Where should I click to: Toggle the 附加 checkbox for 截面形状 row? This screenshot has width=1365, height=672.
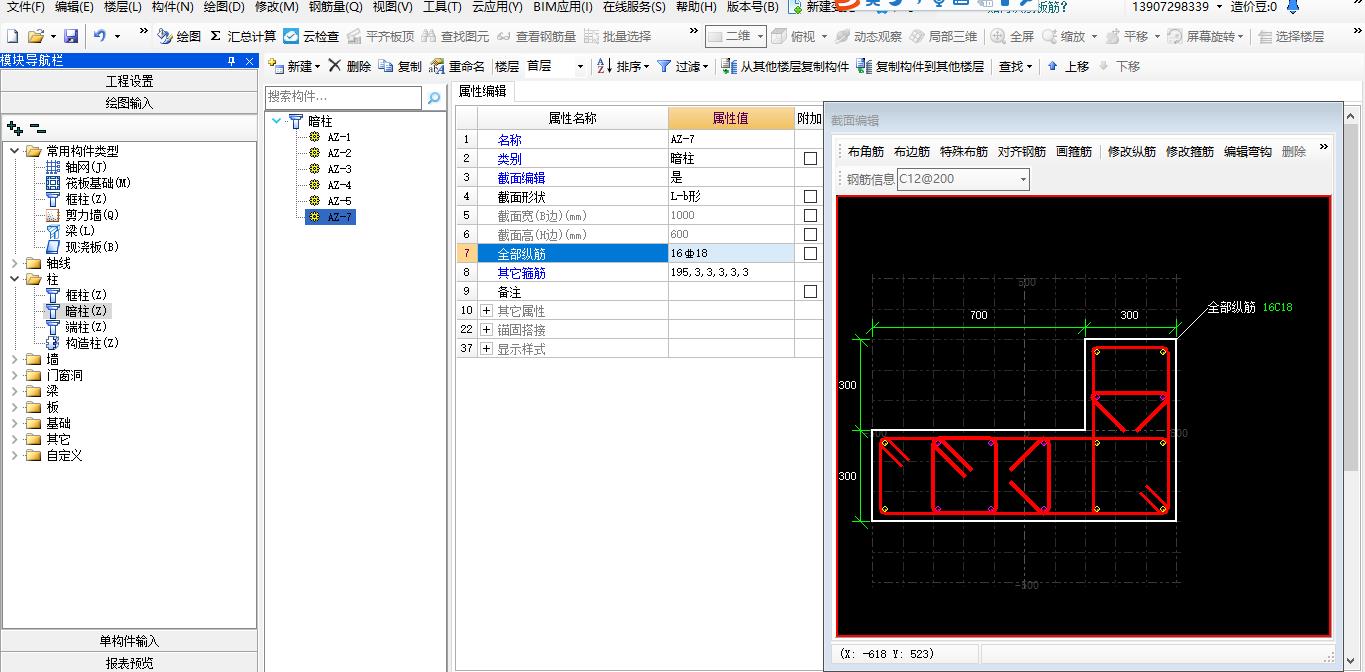(x=810, y=196)
